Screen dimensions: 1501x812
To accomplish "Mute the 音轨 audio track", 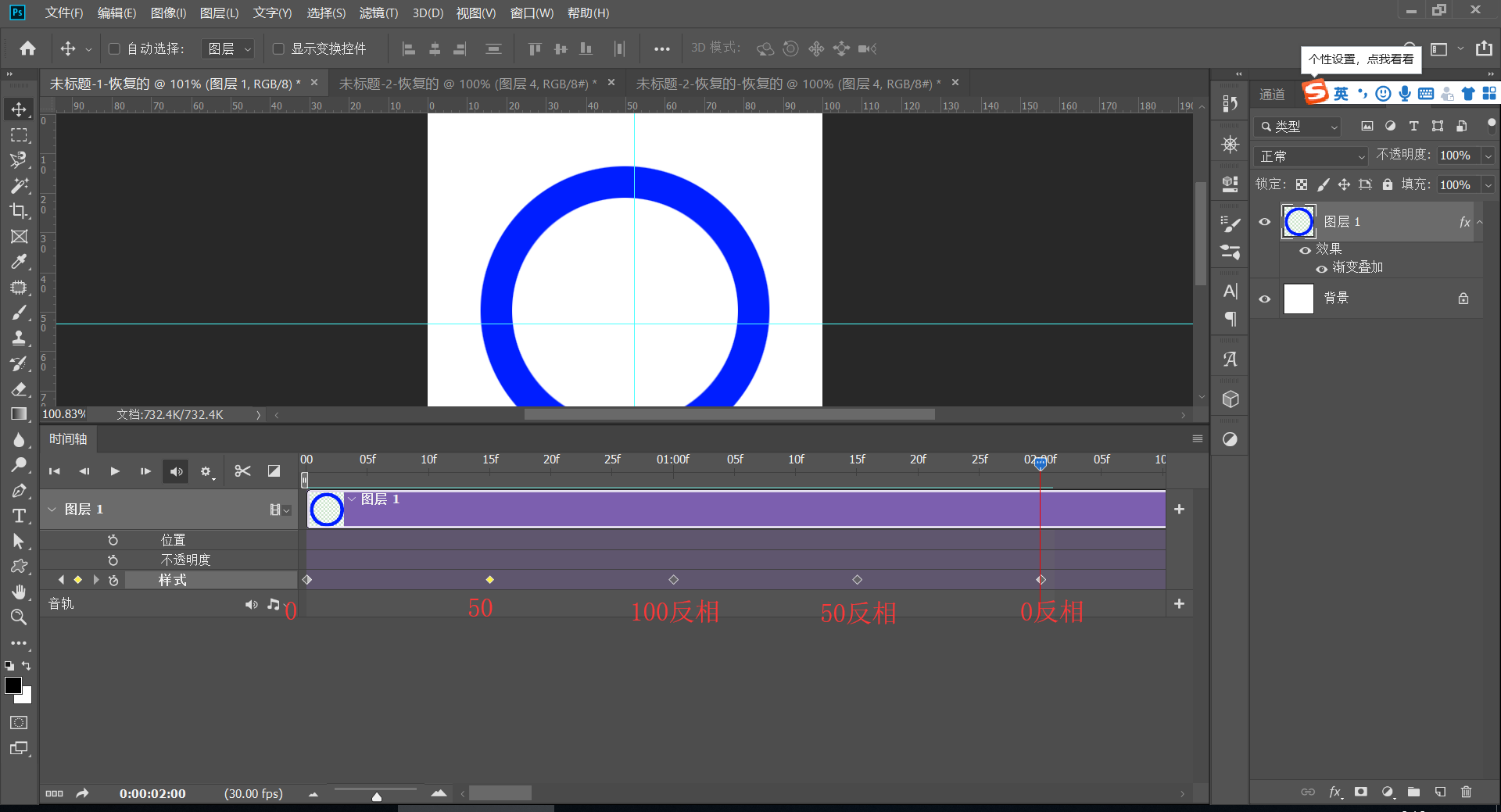I will (x=251, y=604).
